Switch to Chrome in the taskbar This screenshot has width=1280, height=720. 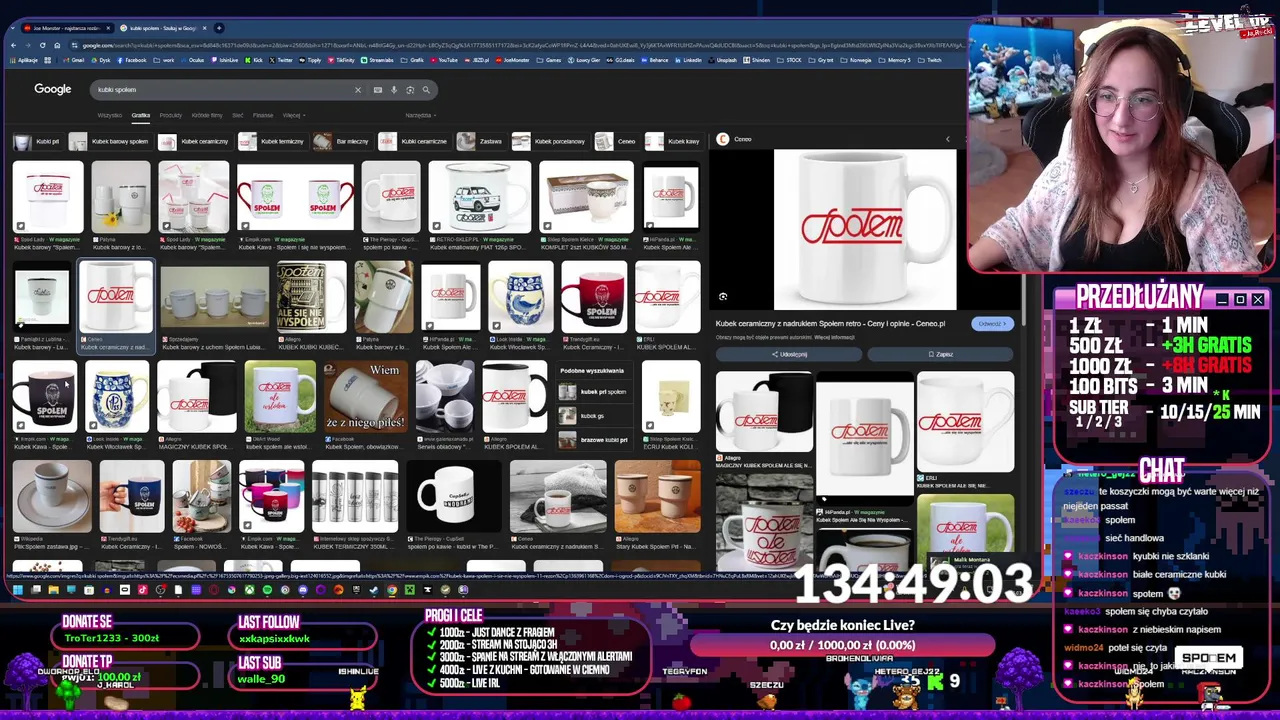pyautogui.click(x=392, y=590)
